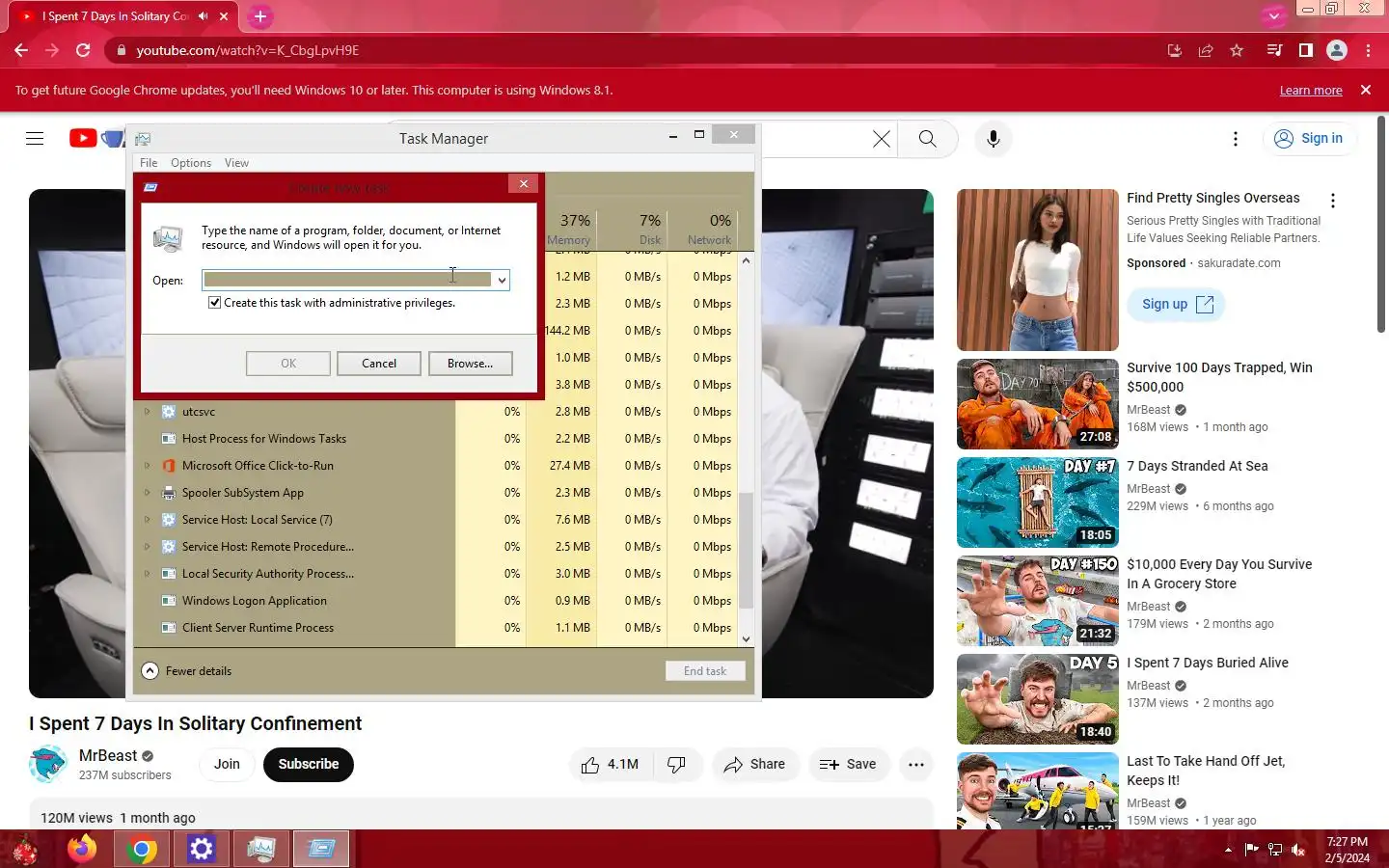Open Chrome's three-dot menu
The height and width of the screenshot is (868, 1389).
[1368, 50]
